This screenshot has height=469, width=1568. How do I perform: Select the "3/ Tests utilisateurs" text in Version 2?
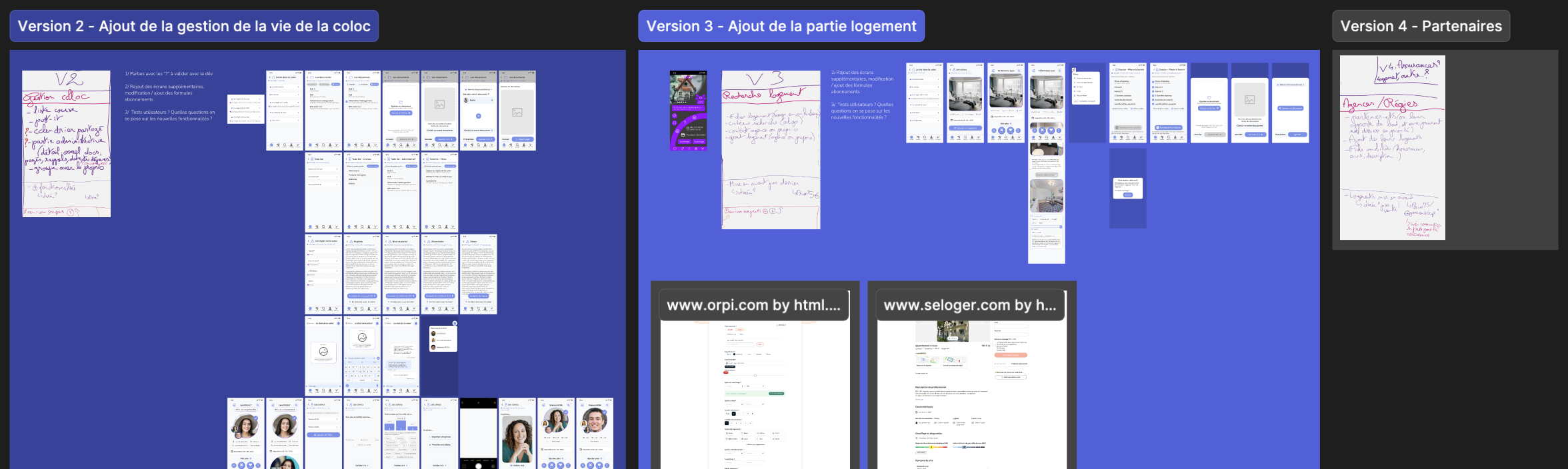point(169,115)
